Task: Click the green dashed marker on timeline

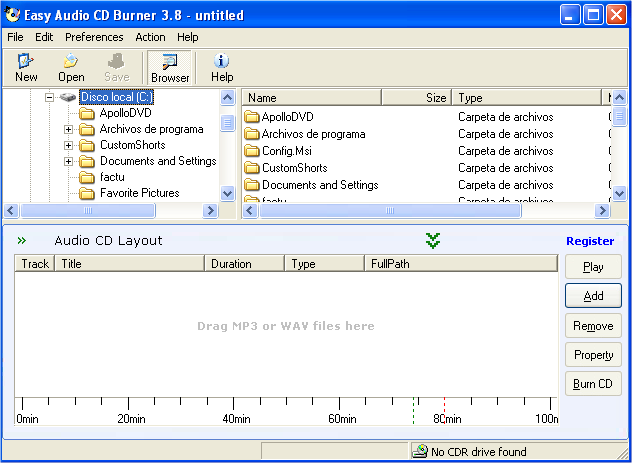Action: tap(413, 410)
